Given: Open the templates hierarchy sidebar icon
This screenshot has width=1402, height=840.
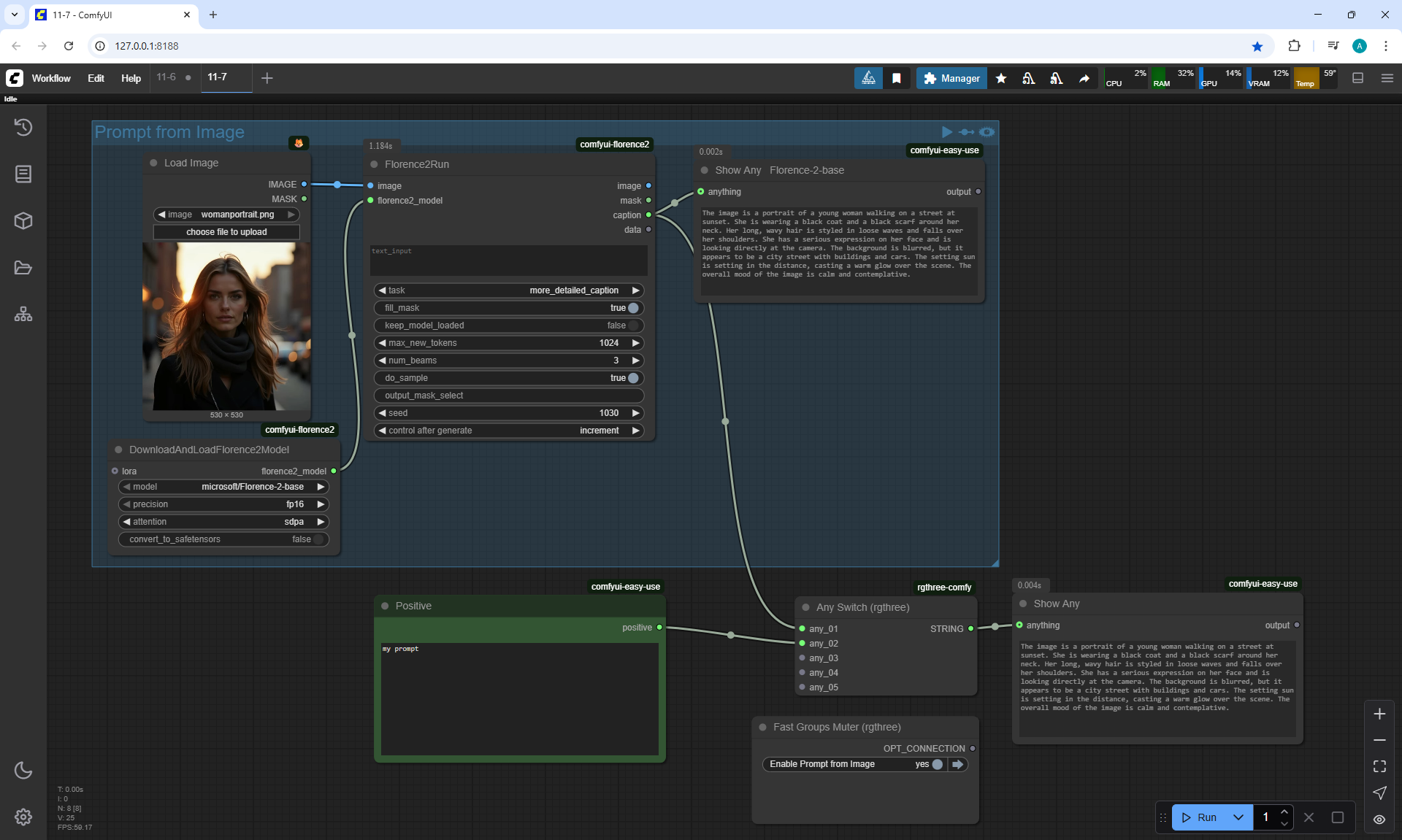Looking at the screenshot, I should [x=23, y=315].
